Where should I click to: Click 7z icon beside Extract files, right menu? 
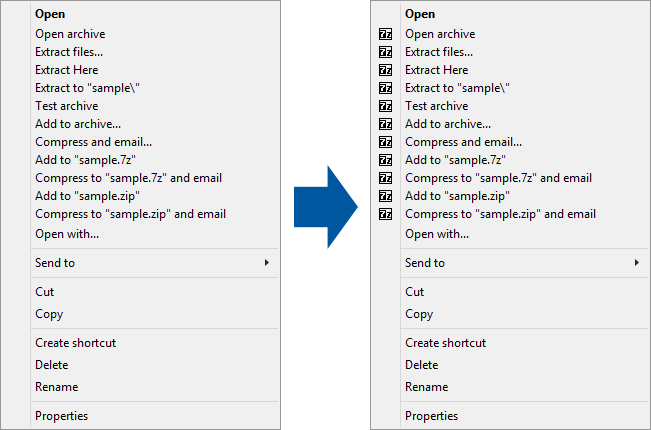point(385,52)
